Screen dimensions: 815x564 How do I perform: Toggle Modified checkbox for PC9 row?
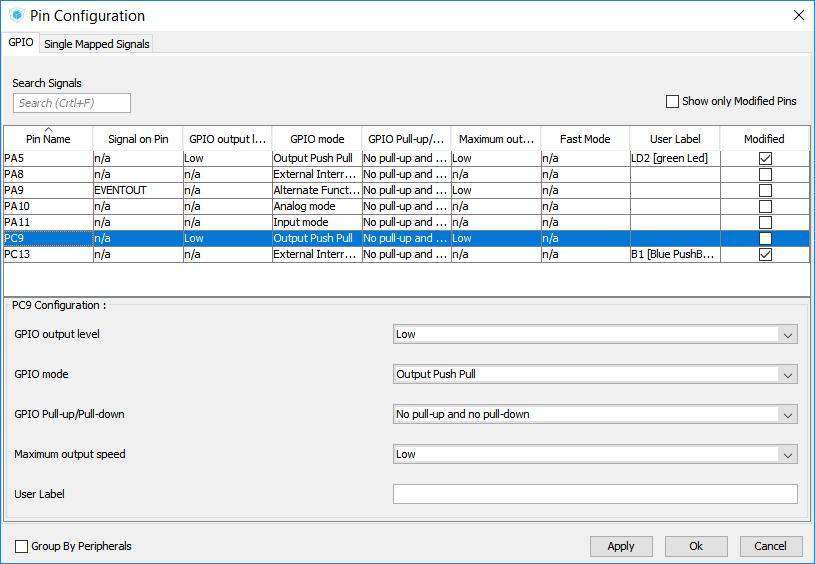point(765,239)
